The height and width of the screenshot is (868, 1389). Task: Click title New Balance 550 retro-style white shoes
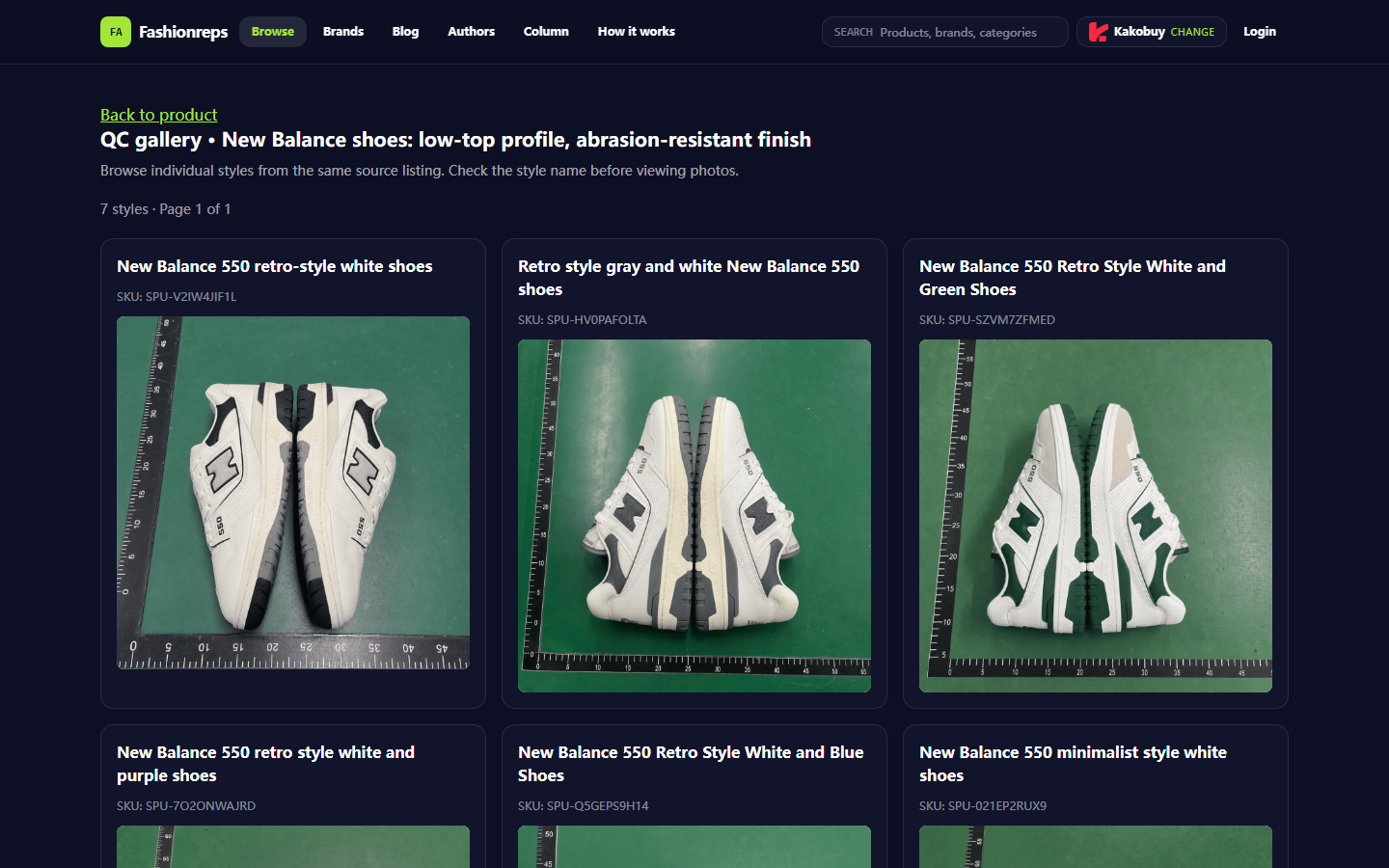(x=275, y=266)
